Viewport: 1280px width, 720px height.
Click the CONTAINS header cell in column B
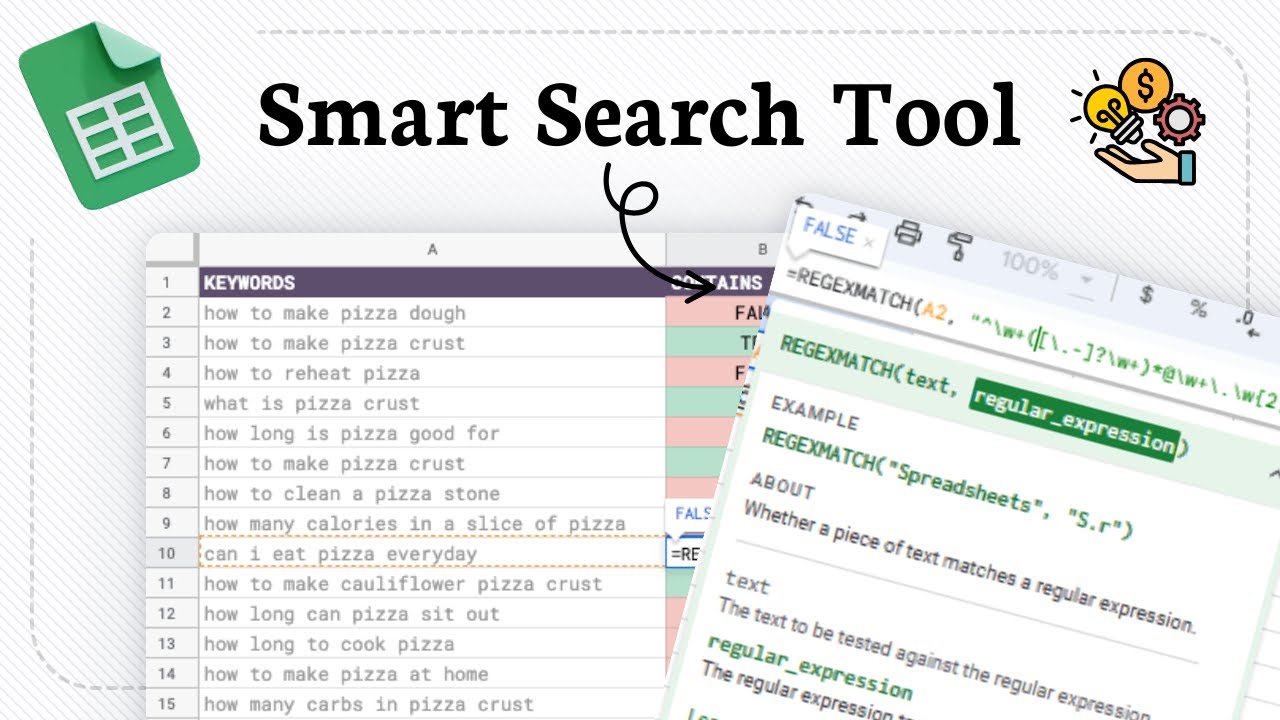pyautogui.click(x=717, y=283)
